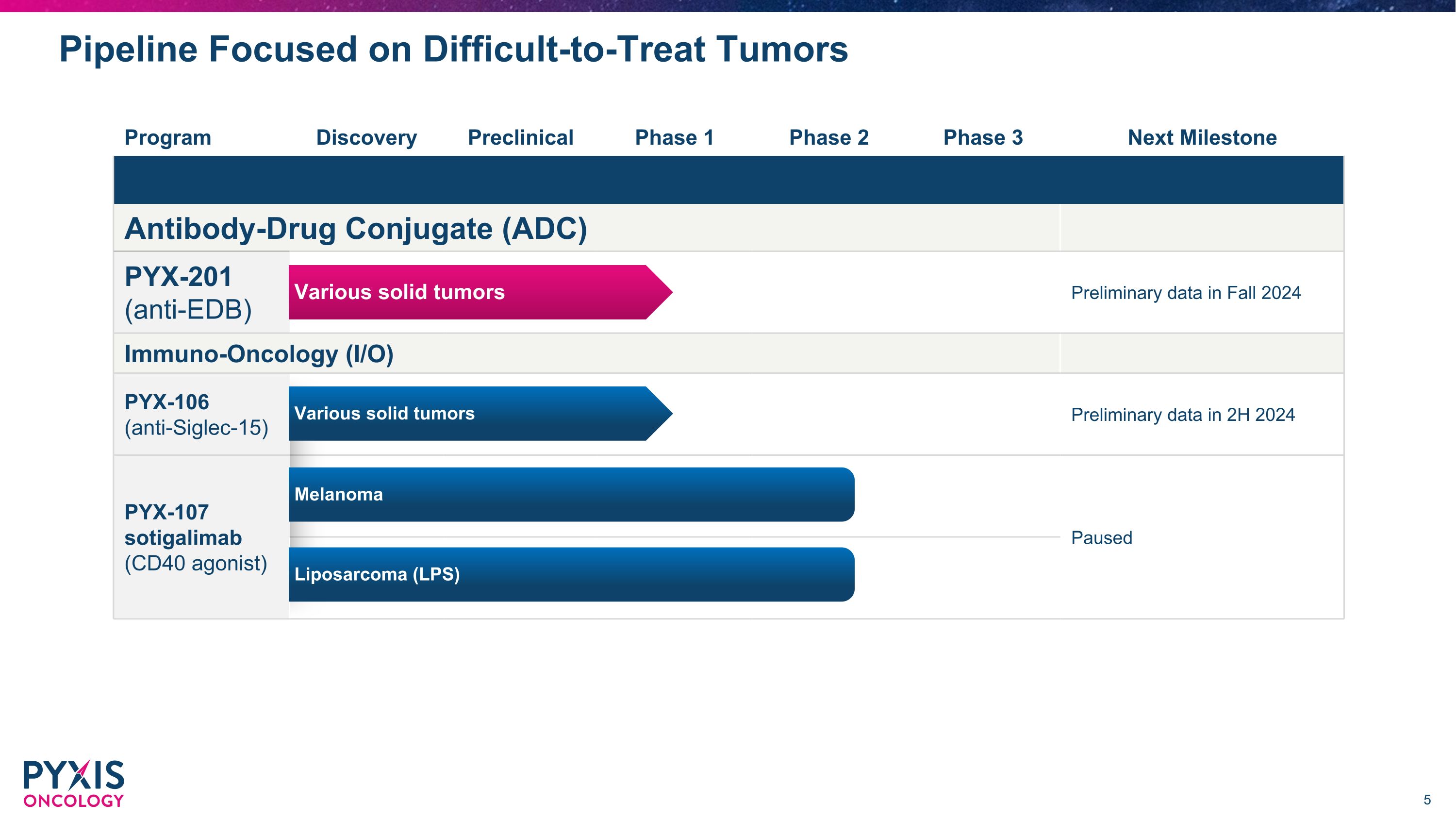
Task: Click the Discovery column header
Action: (x=366, y=137)
